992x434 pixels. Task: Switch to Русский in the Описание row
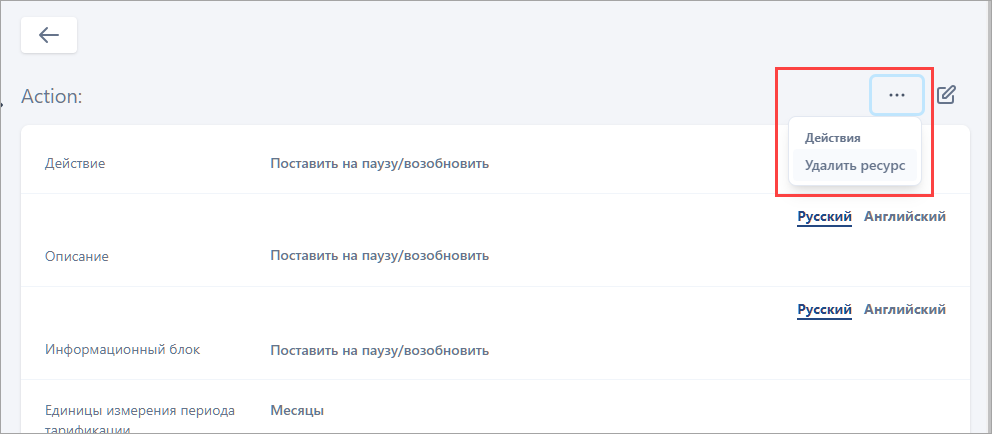(824, 217)
